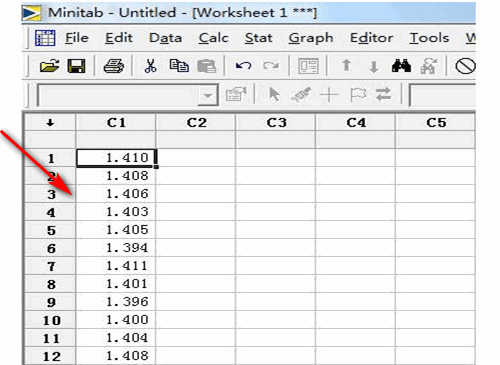Viewport: 500px width, 365px height.
Task: Click the Undo arrow icon
Action: click(243, 66)
